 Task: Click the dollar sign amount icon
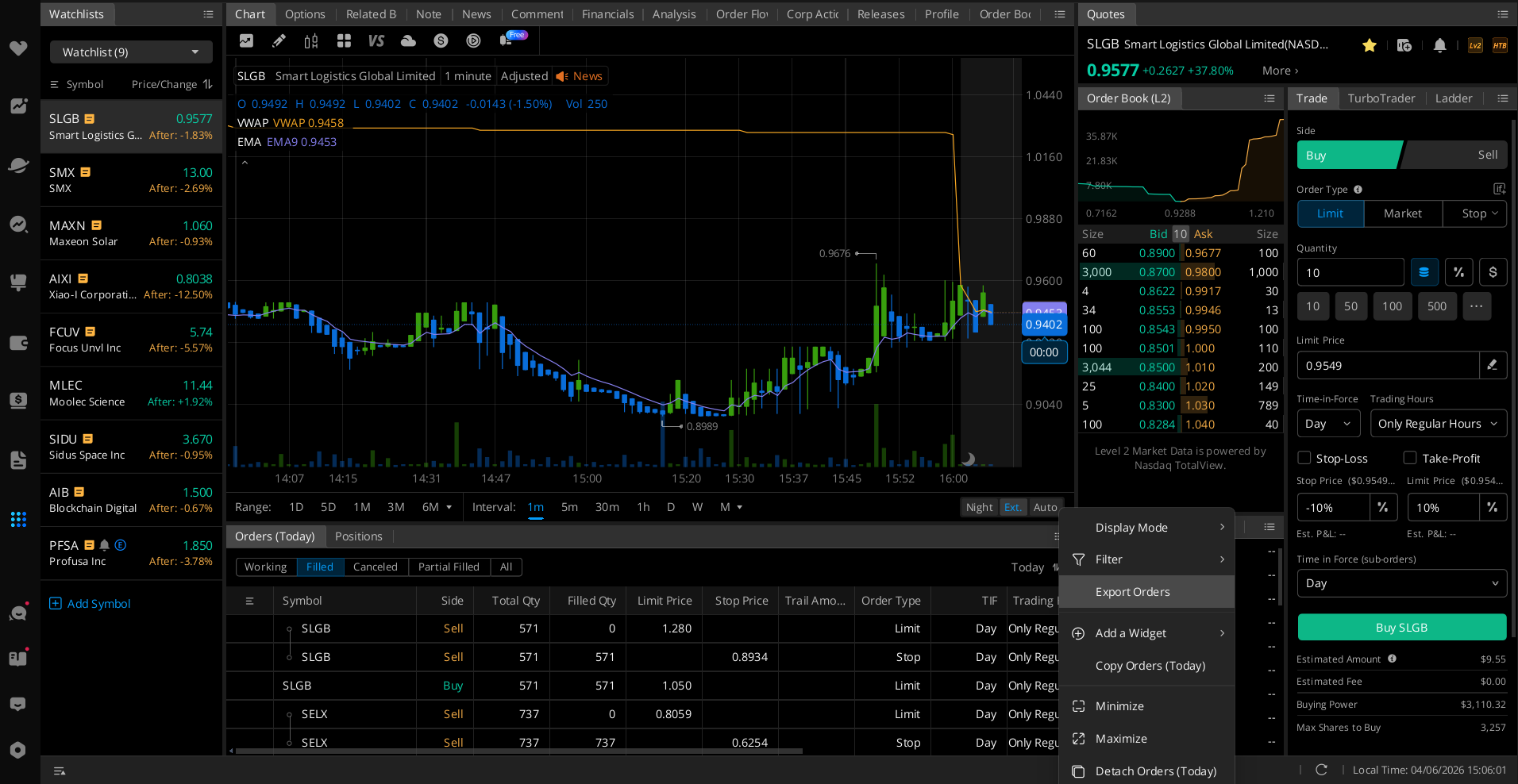[x=1493, y=272]
